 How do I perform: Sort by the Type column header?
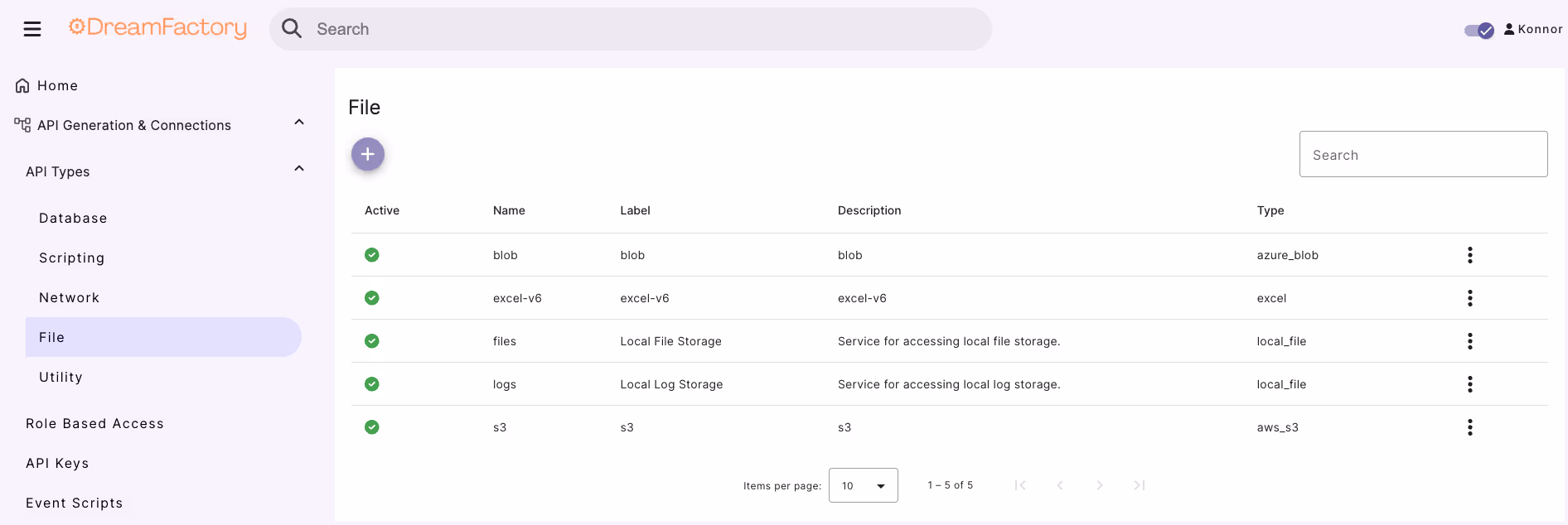(x=1270, y=210)
